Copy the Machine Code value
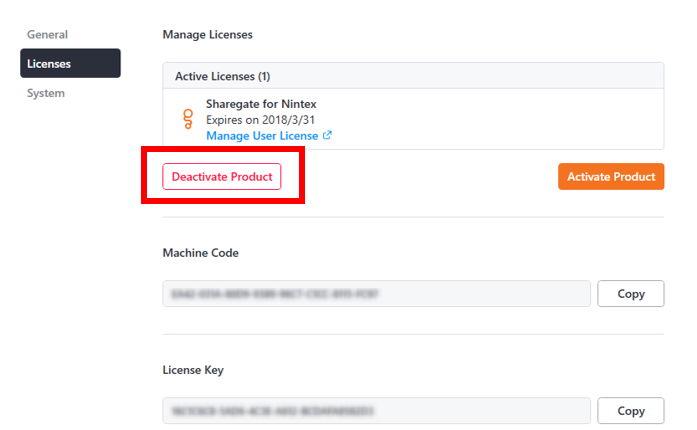The height and width of the screenshot is (430, 697). (x=630, y=294)
